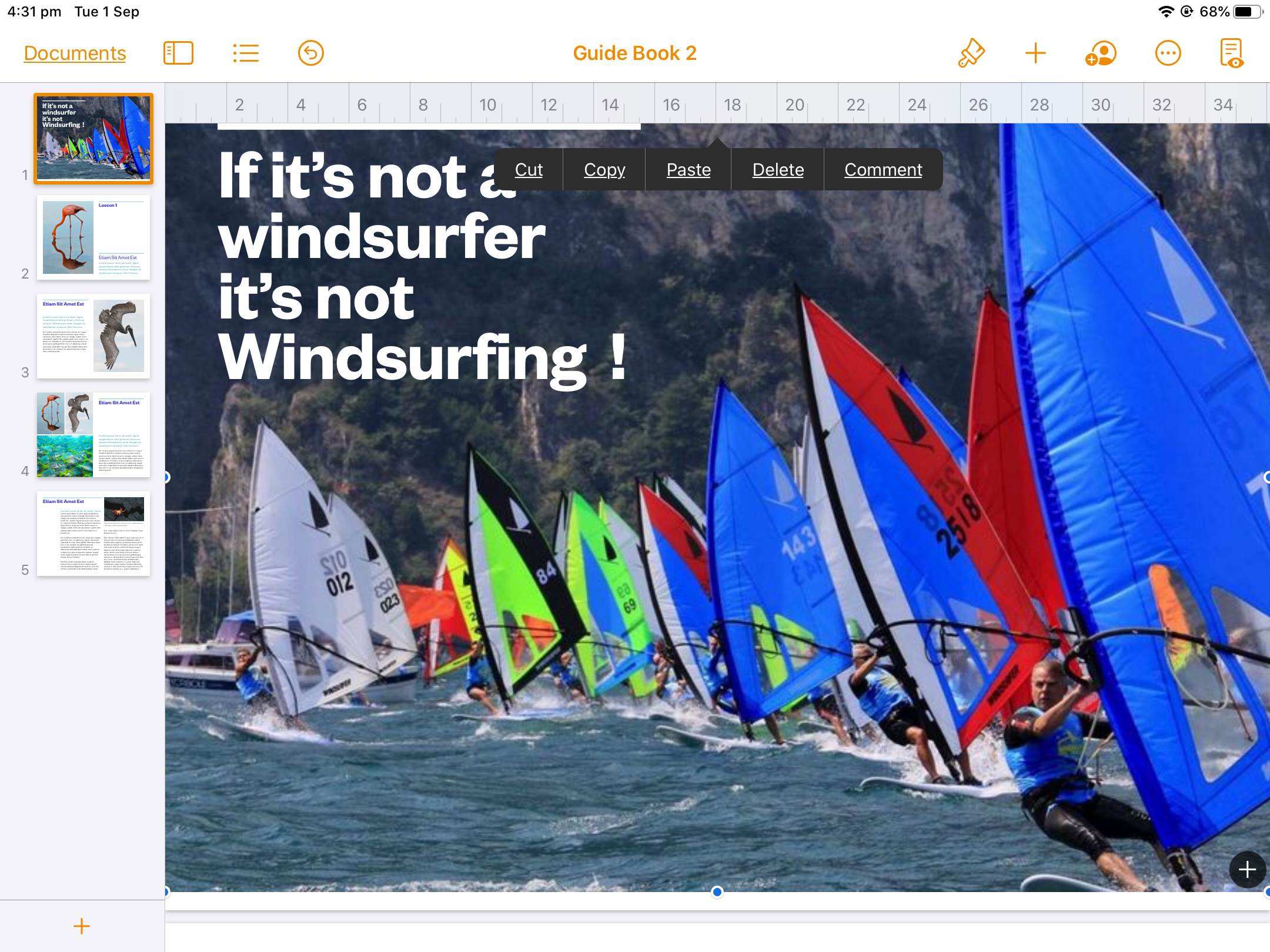Add a new page with sidebar plus
Viewport: 1270px width, 952px height.
[82, 926]
